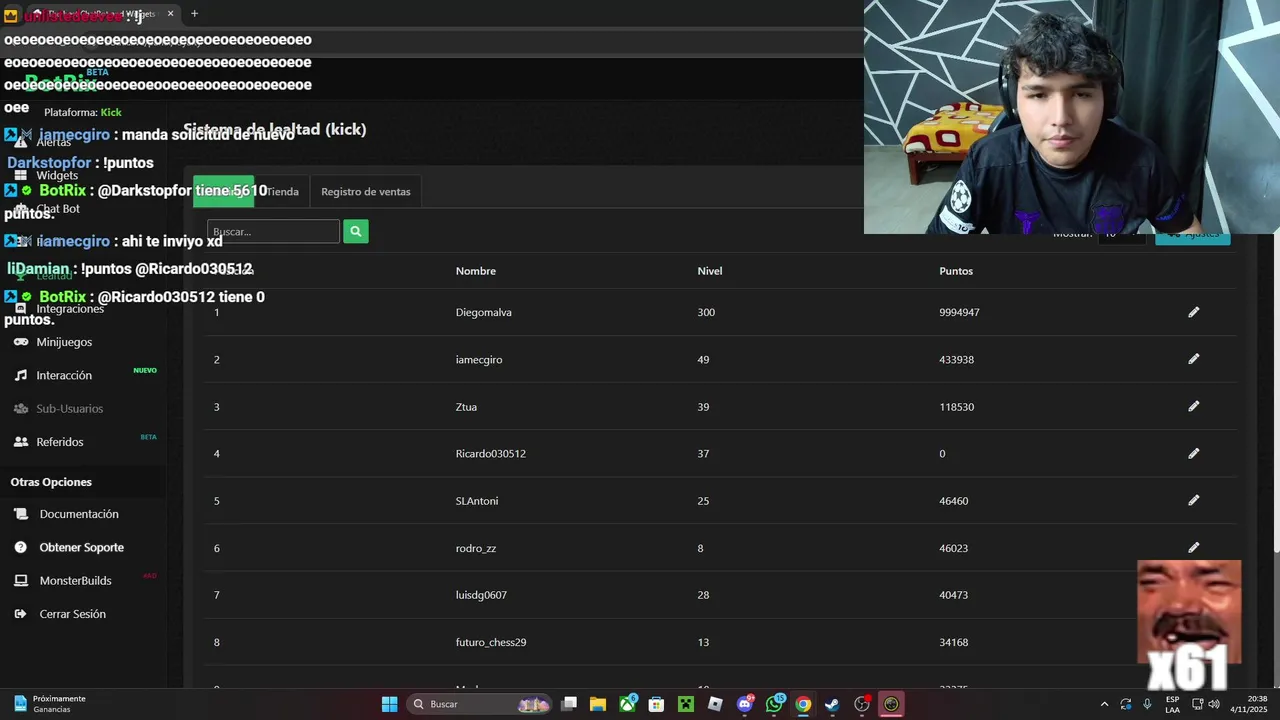Select the name Diegomalva
Screen dimensions: 1280x720
pos(484,312)
